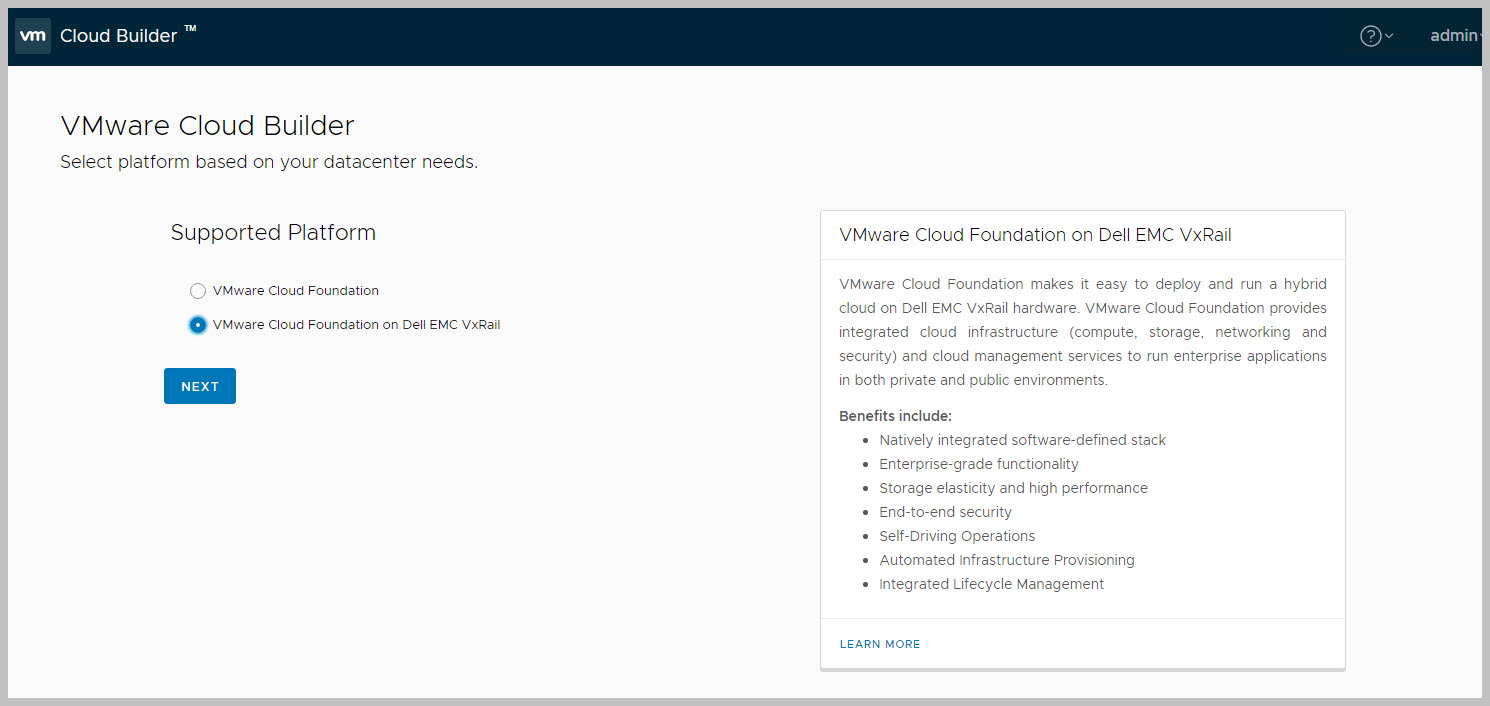1490x706 pixels.
Task: Click the help question mark icon
Action: 1370,36
